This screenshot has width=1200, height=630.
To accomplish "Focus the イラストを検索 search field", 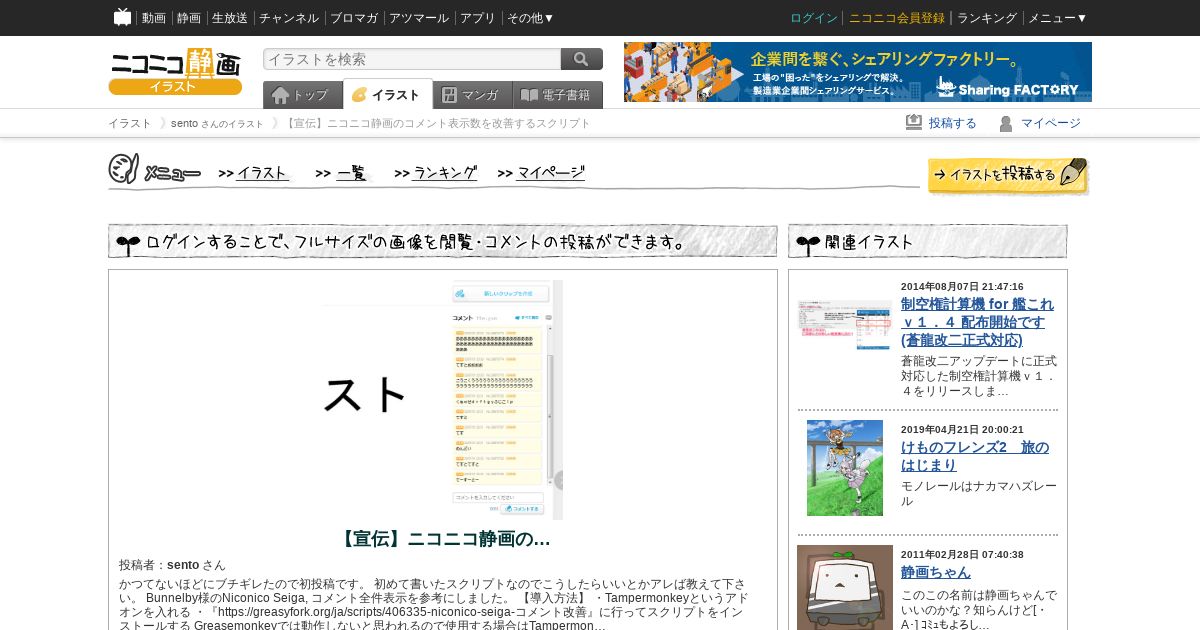I will click(x=412, y=59).
